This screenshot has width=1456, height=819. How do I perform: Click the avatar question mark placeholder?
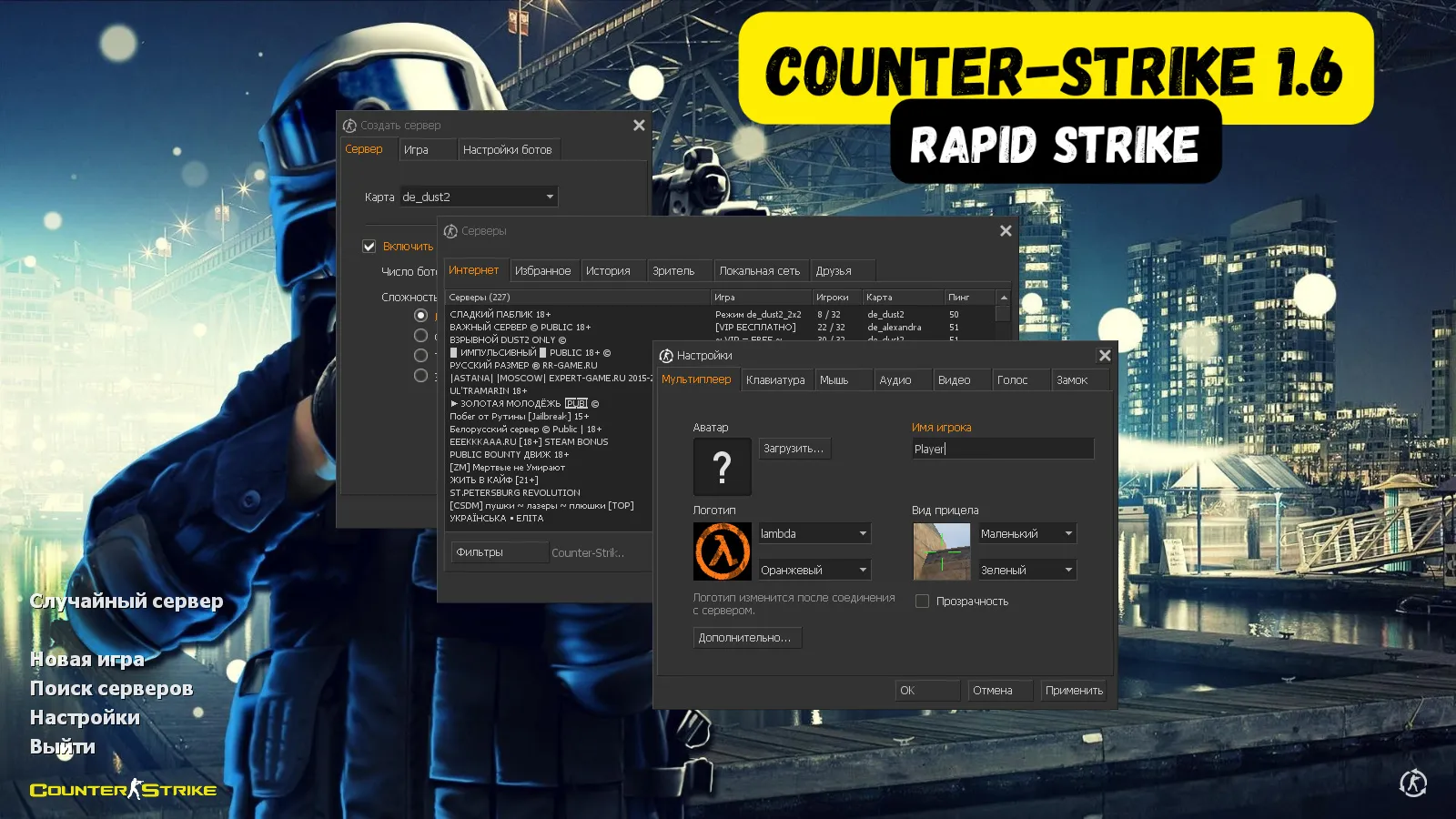(x=722, y=467)
